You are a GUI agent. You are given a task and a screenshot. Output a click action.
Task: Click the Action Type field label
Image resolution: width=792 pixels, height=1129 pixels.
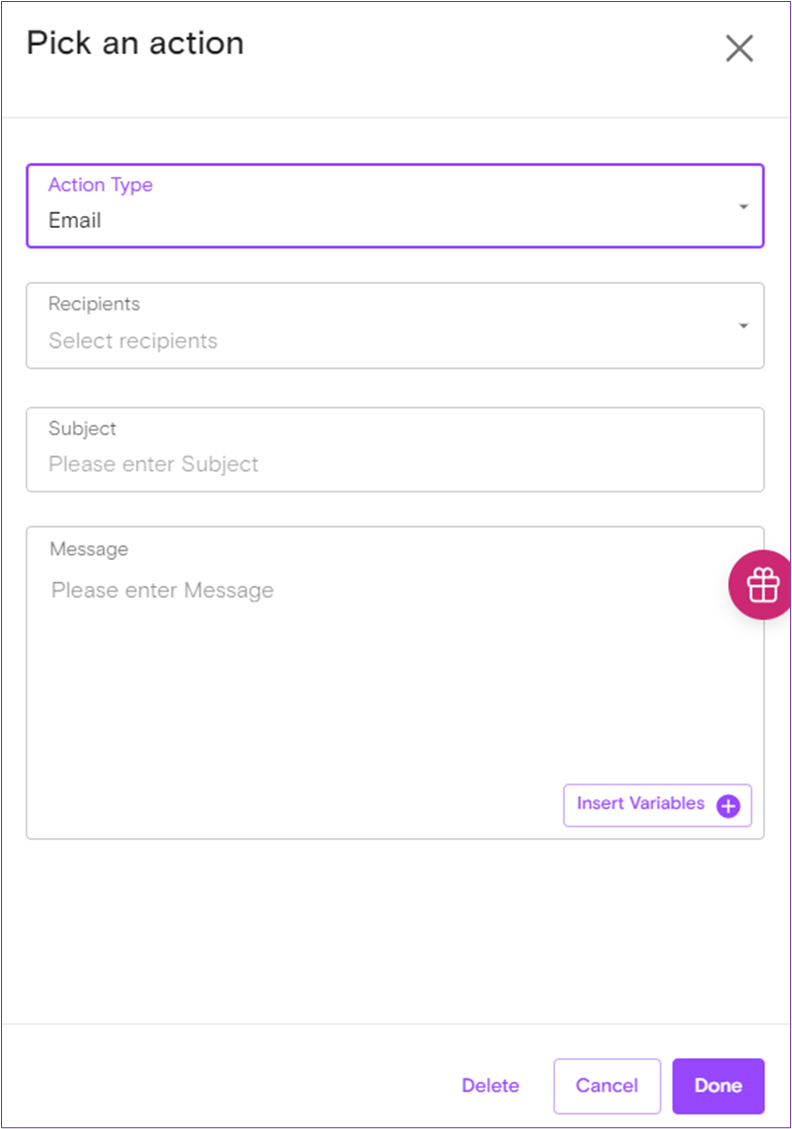point(101,185)
